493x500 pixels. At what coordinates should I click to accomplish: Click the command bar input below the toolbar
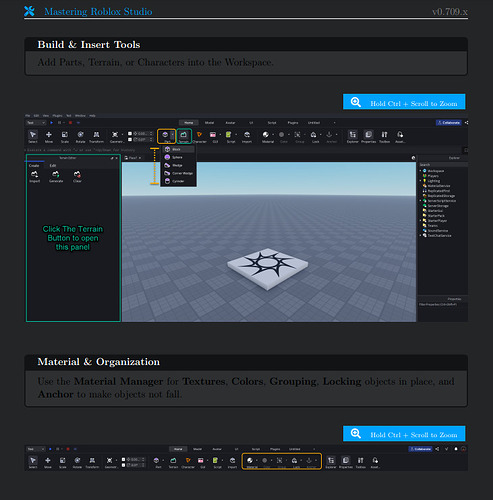pos(243,150)
